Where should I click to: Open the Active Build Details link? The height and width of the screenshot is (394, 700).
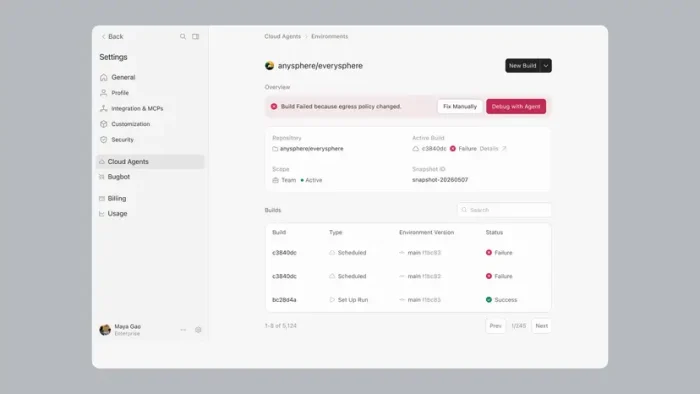coord(489,149)
